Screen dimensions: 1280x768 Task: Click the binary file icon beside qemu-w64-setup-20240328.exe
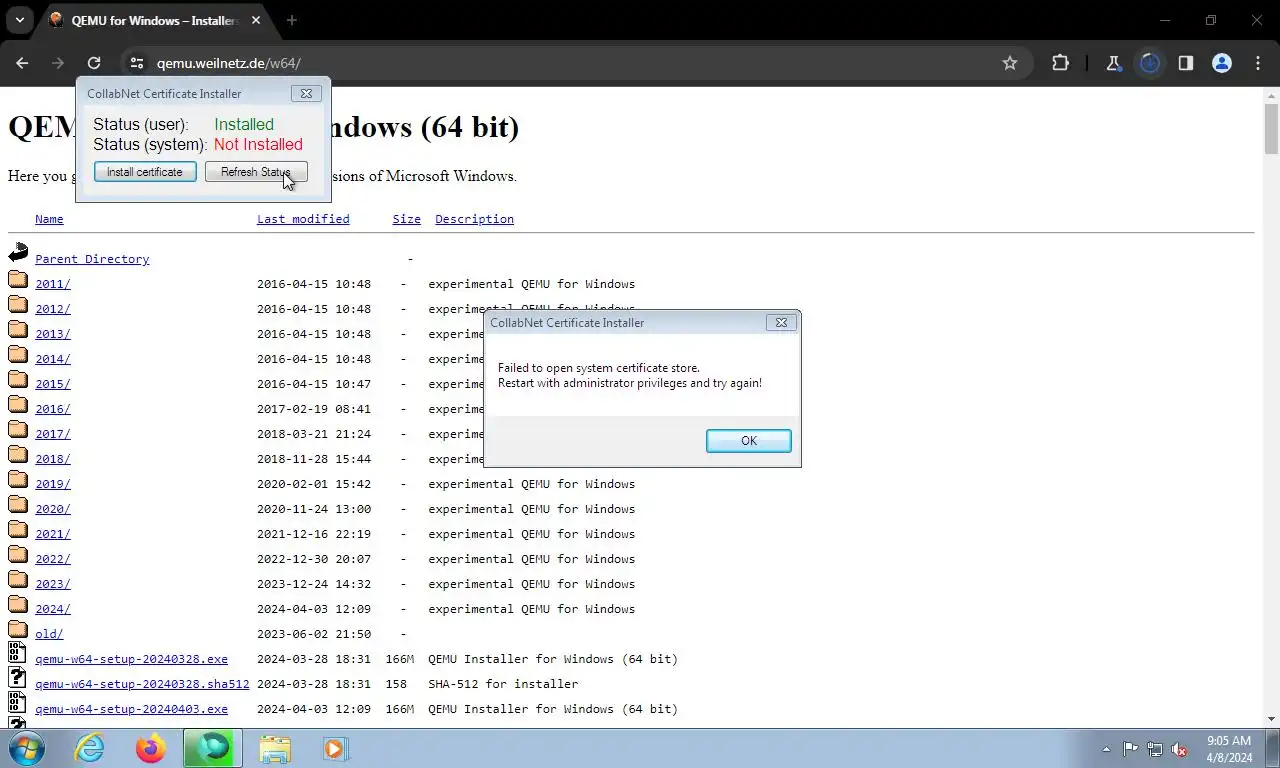(17, 652)
